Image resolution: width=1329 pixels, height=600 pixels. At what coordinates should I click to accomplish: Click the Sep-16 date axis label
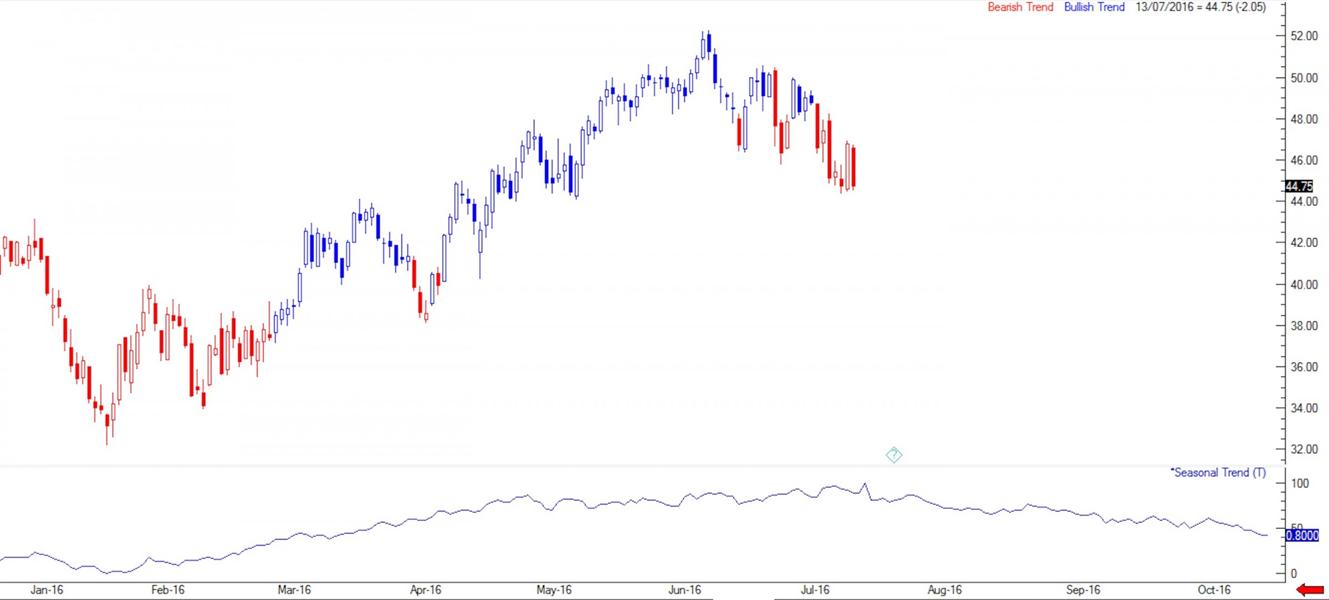coord(1083,590)
